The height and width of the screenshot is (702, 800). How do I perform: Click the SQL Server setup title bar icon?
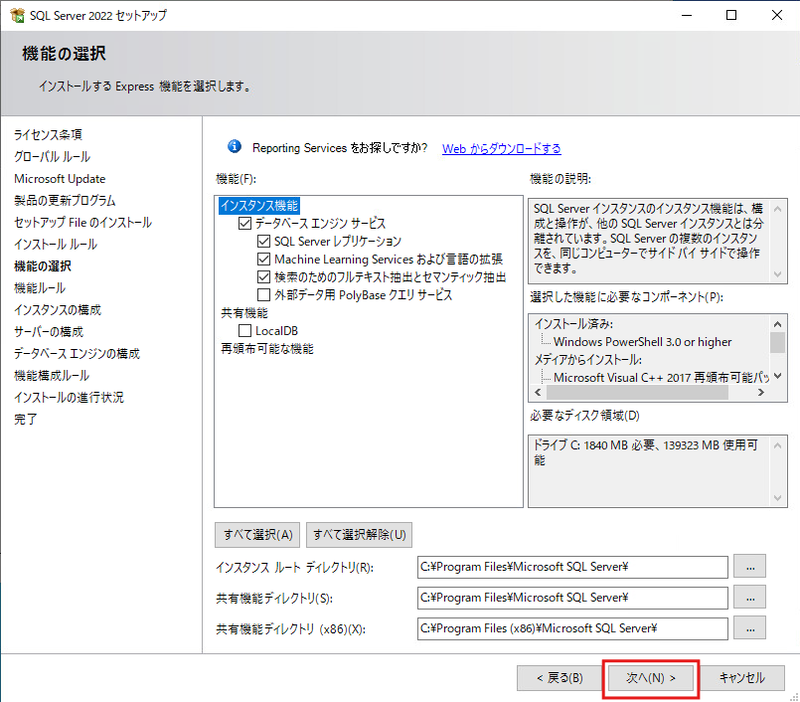(17, 15)
